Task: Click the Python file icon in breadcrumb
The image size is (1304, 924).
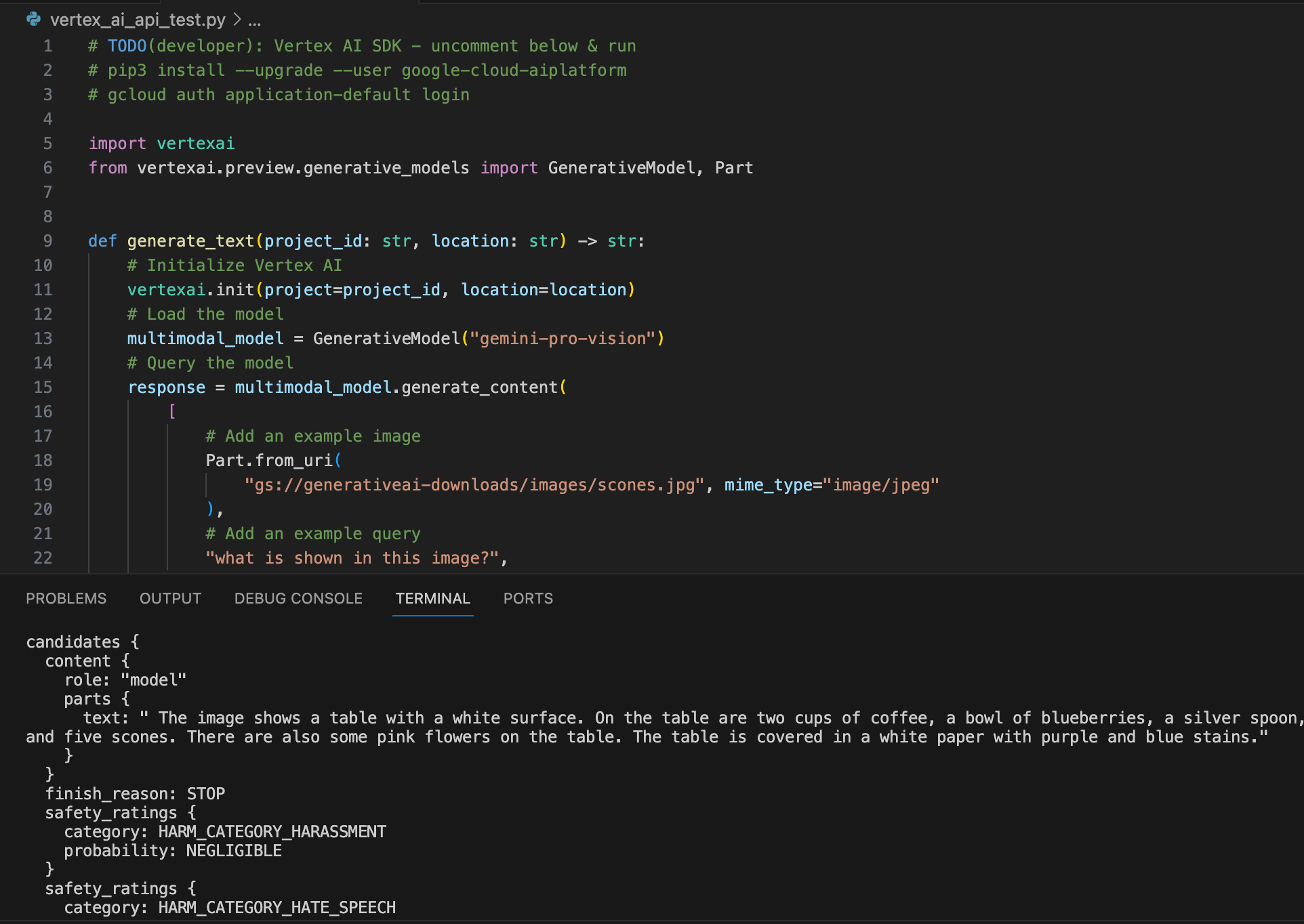Action: click(33, 20)
